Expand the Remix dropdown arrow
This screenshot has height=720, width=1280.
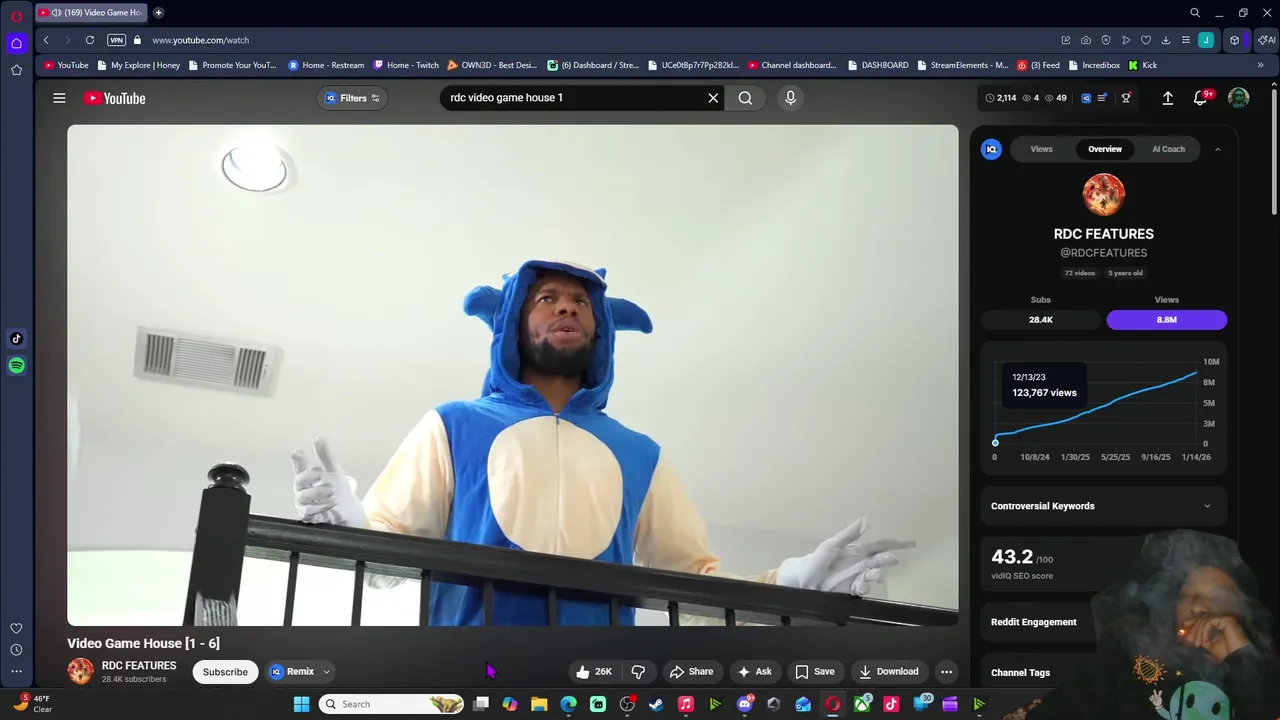326,672
